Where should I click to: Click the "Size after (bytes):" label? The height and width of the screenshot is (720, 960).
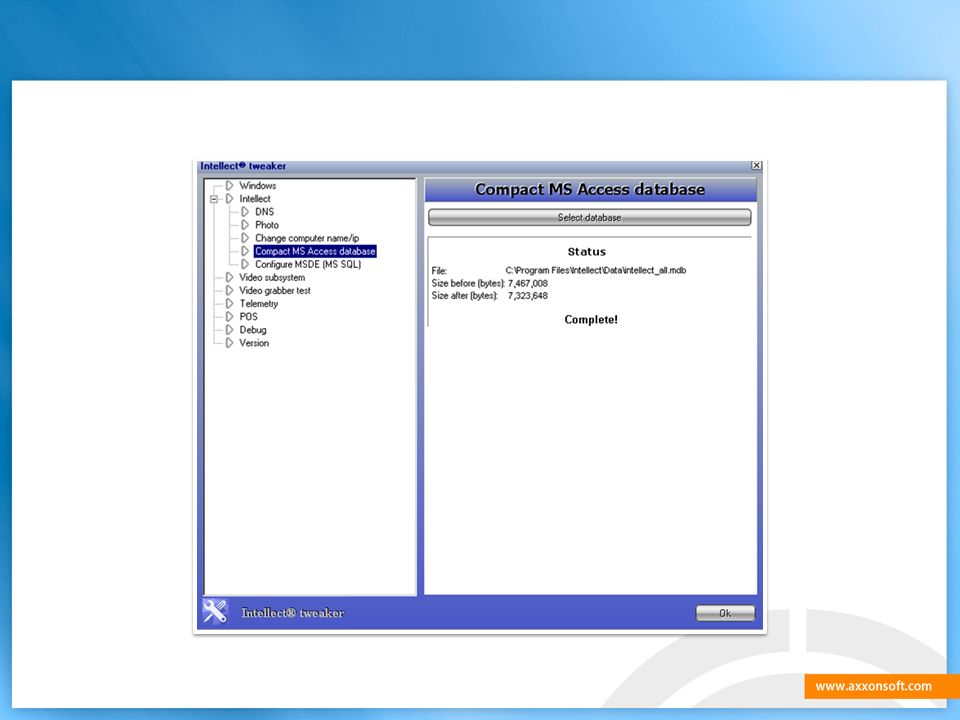pos(465,296)
